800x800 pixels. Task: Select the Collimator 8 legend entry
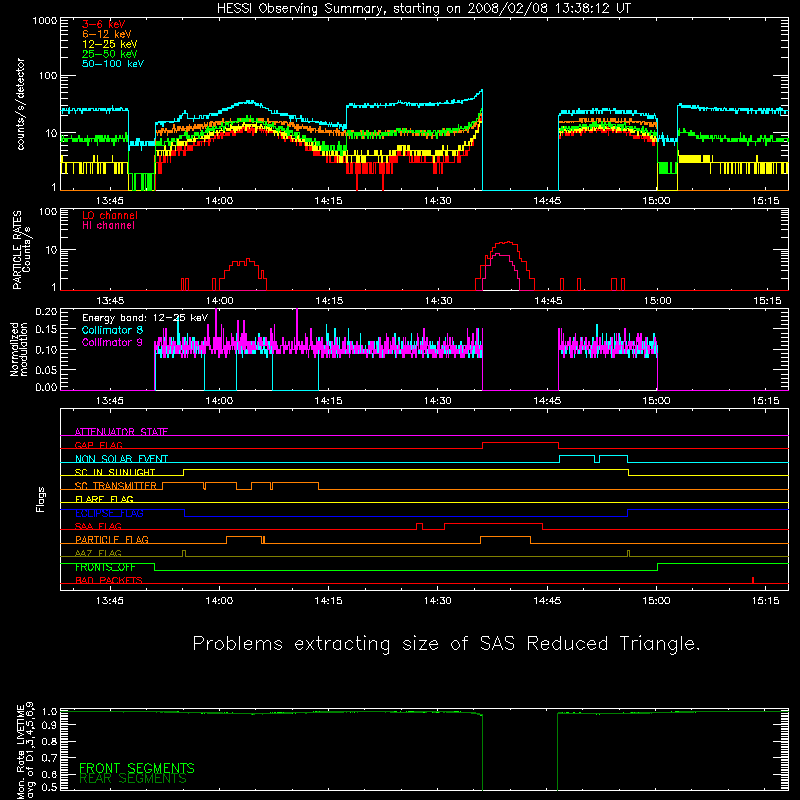(112, 330)
